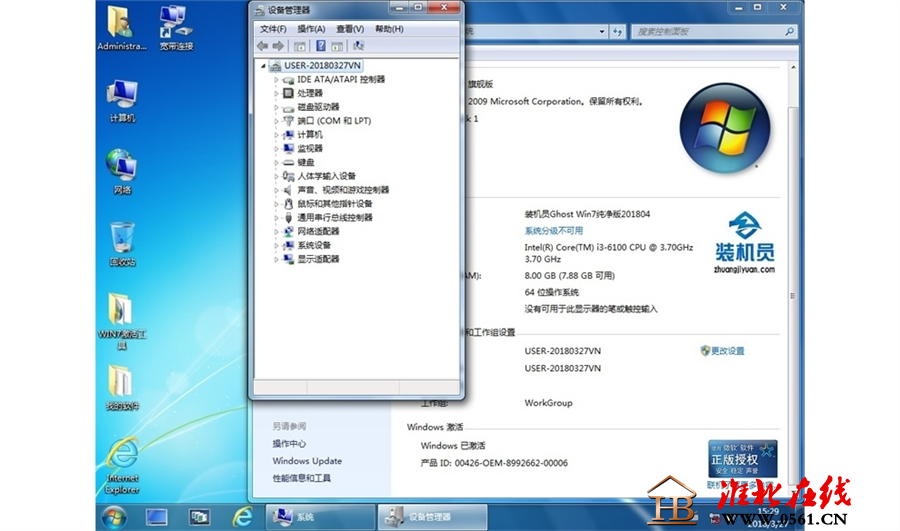Open the 操作中心 link
900x531 pixels.
(x=289, y=444)
